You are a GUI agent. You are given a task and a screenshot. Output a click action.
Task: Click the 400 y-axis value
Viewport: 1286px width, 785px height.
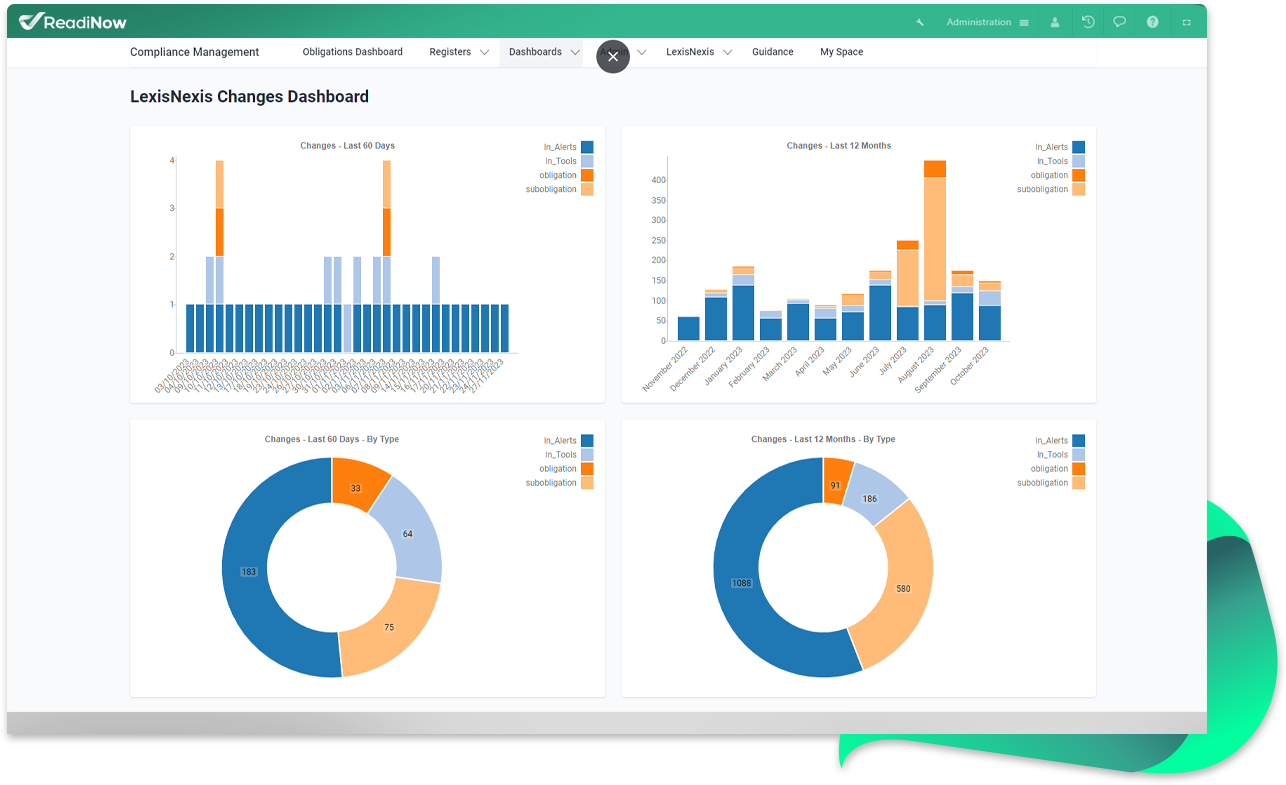point(659,180)
